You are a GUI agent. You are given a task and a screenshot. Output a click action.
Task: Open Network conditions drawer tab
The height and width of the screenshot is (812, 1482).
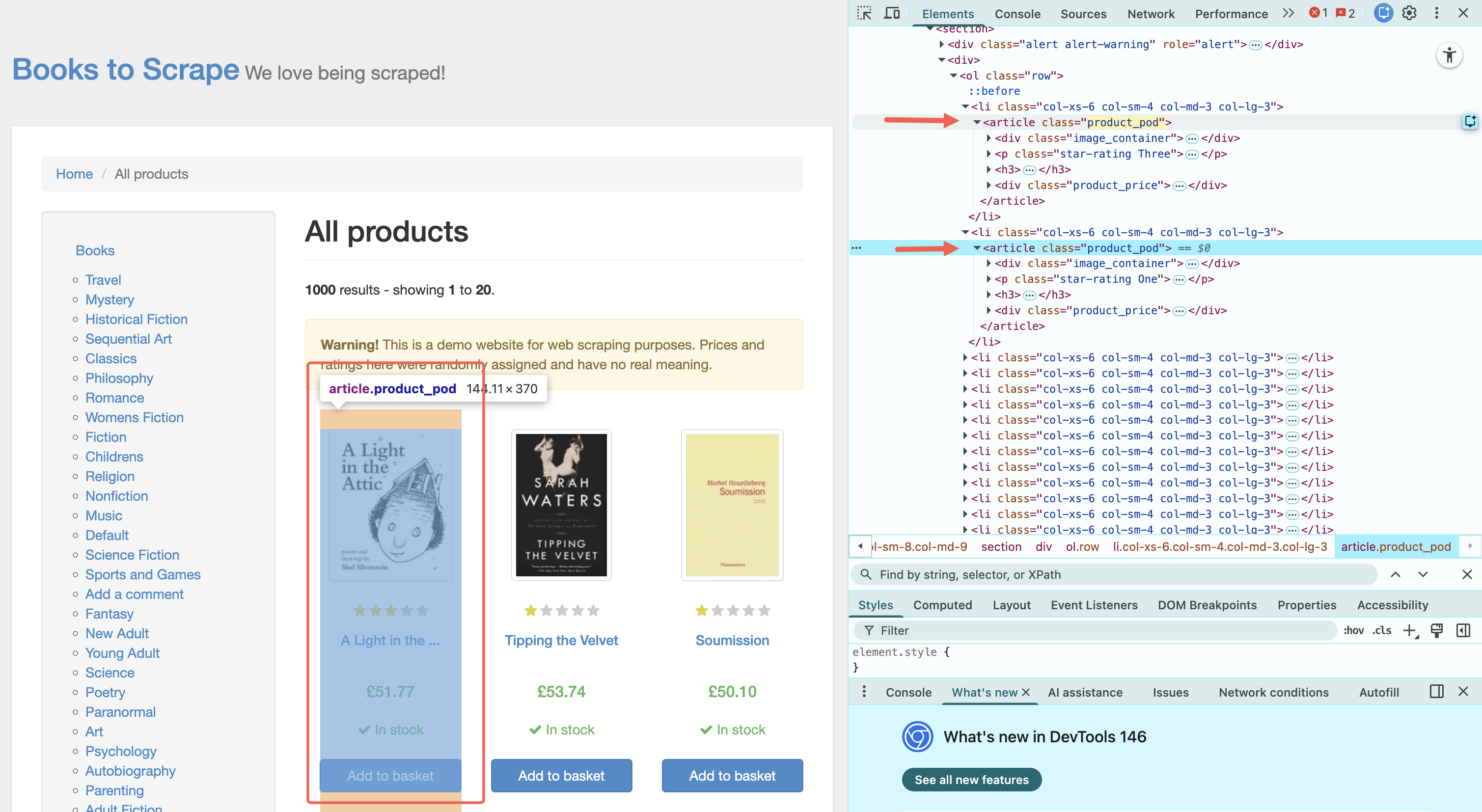click(1273, 692)
